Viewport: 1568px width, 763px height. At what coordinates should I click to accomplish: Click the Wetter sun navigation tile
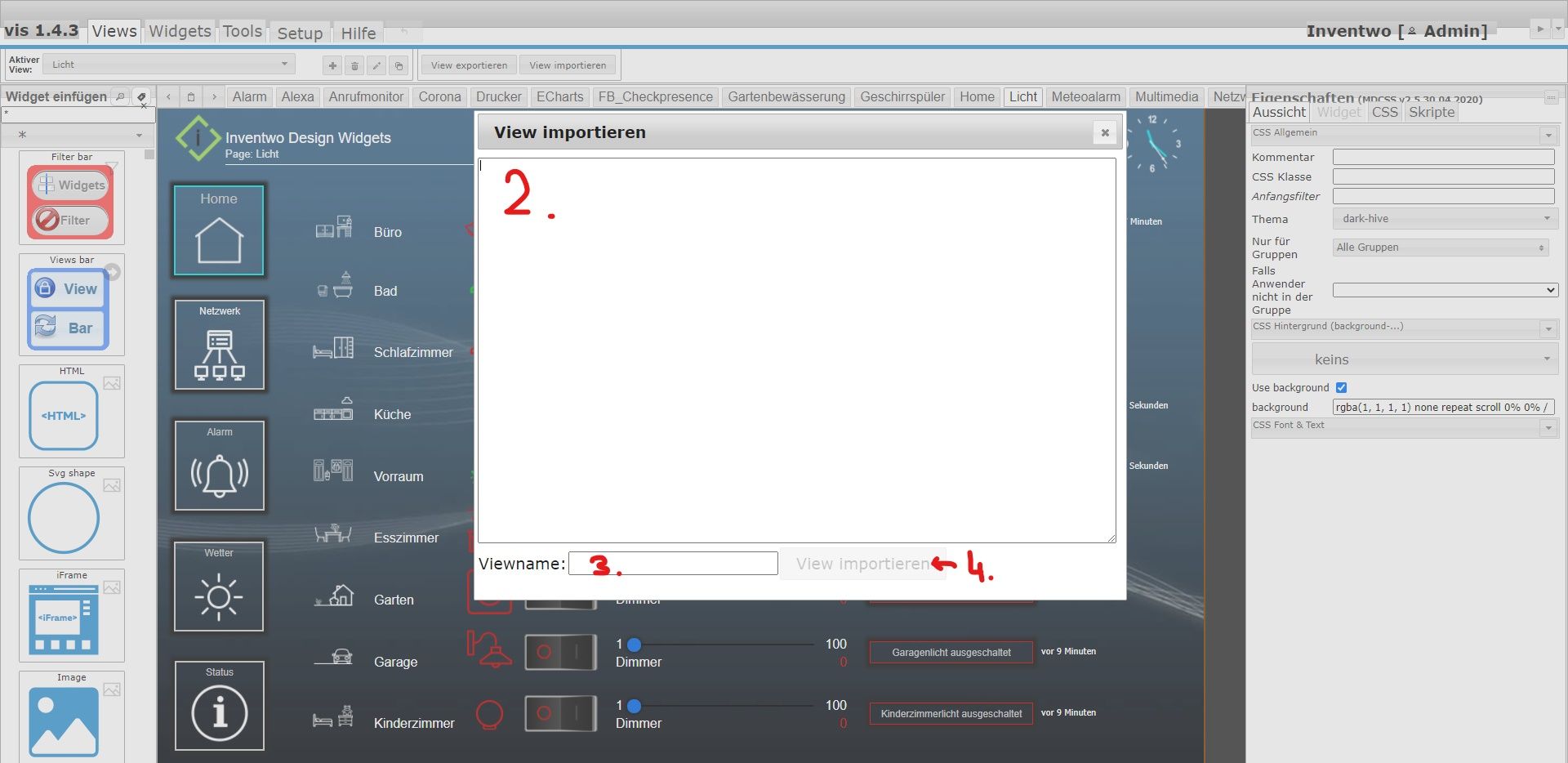click(x=219, y=587)
